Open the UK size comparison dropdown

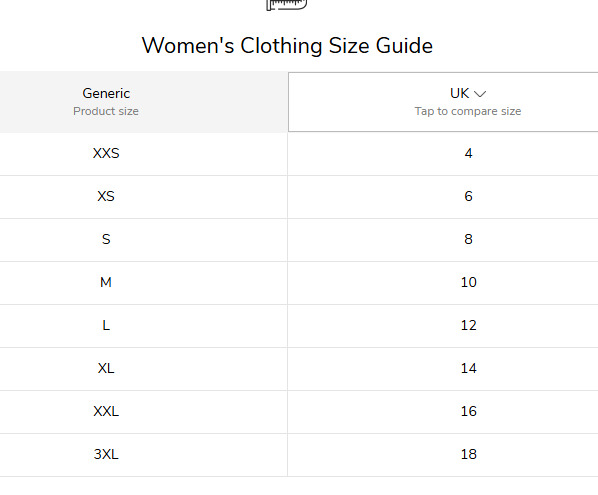coord(443,102)
